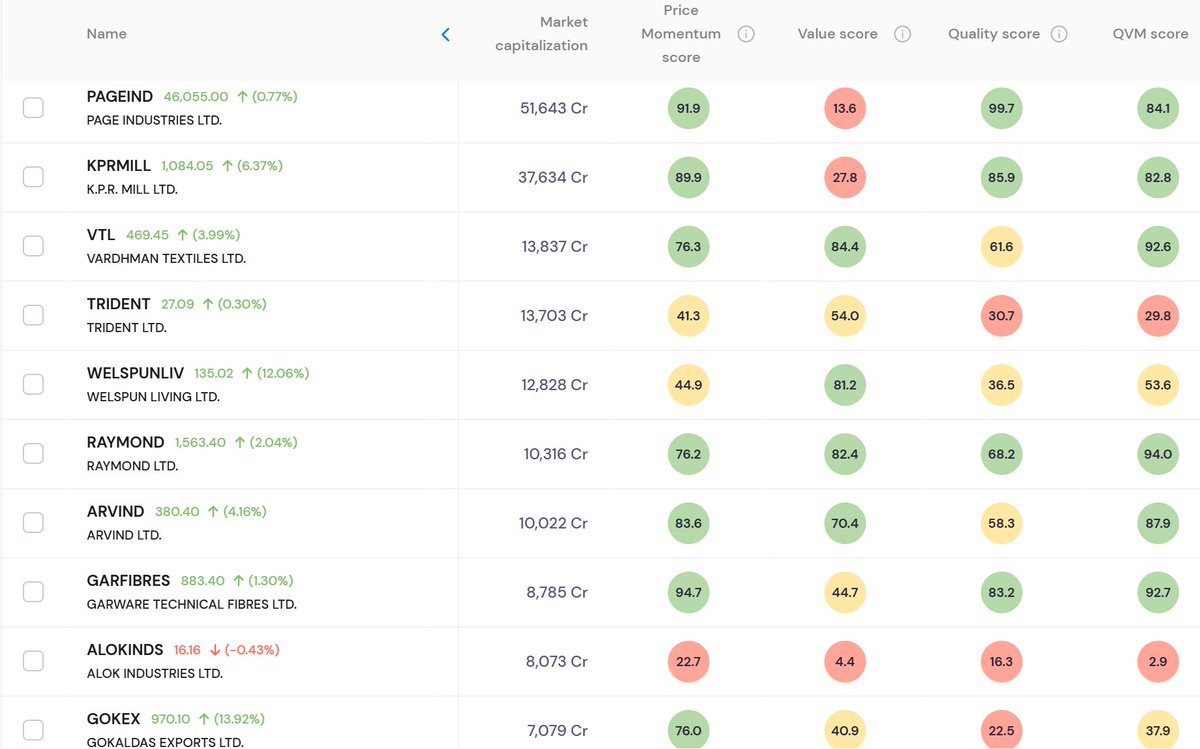Click VARDHMAN TEXTILES LTD. company name
This screenshot has width=1200, height=749.
[x=166, y=258]
